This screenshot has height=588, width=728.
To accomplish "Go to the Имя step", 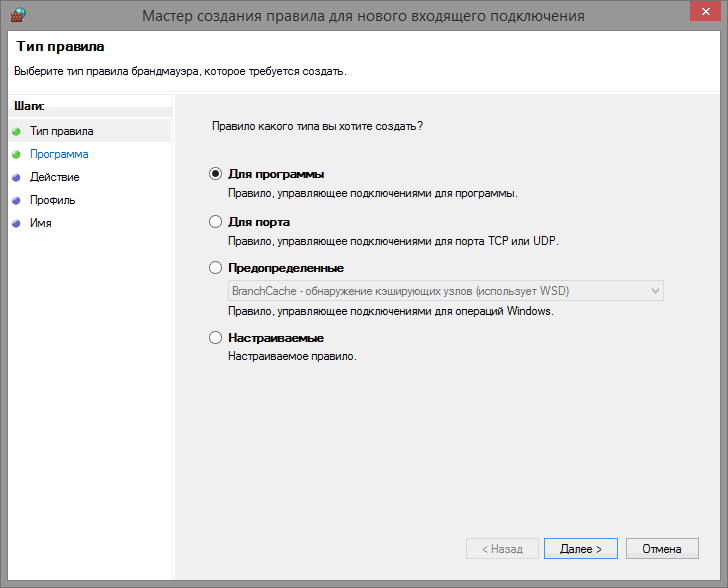I will 41,223.
